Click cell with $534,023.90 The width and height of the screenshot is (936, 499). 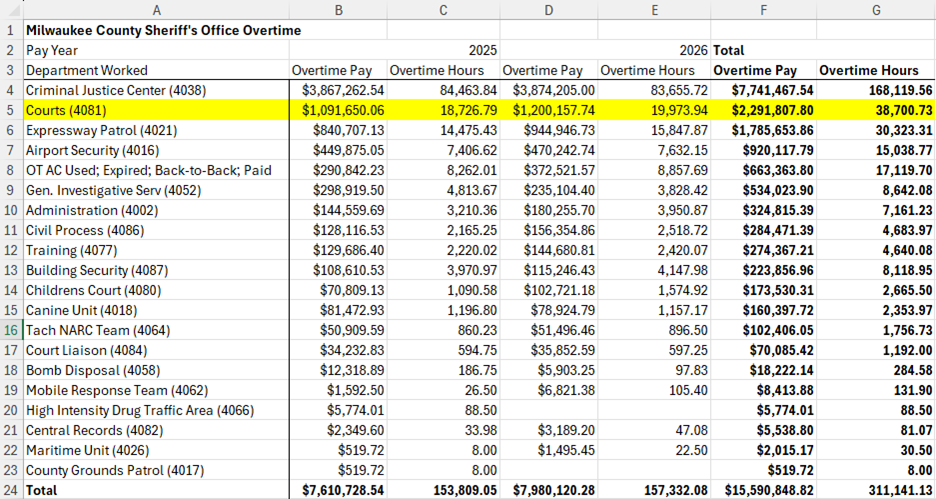[x=763, y=190]
